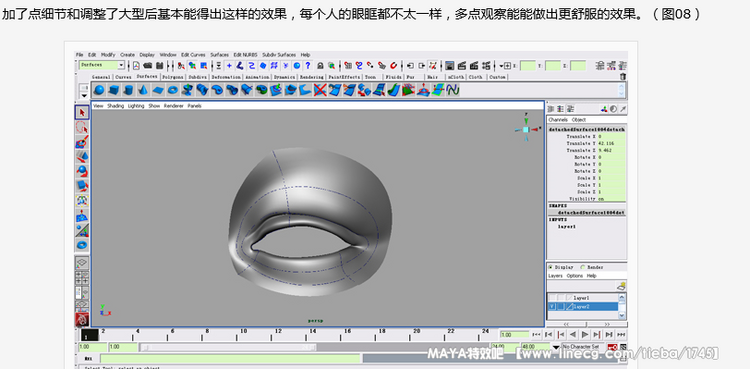Click the shelf trash can icon
Screen dimensions: 750x369
click(x=622, y=77)
